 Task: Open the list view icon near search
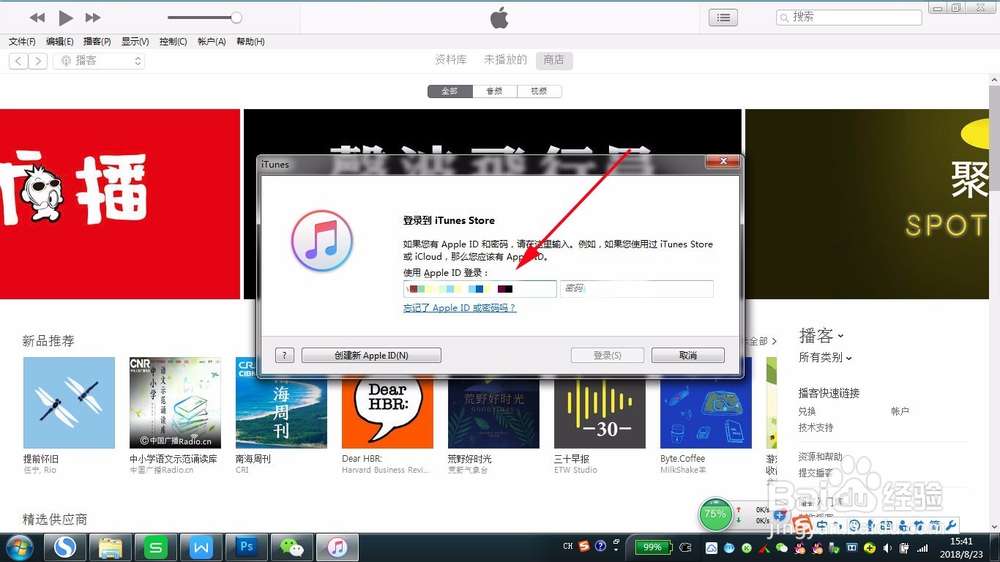(x=723, y=17)
